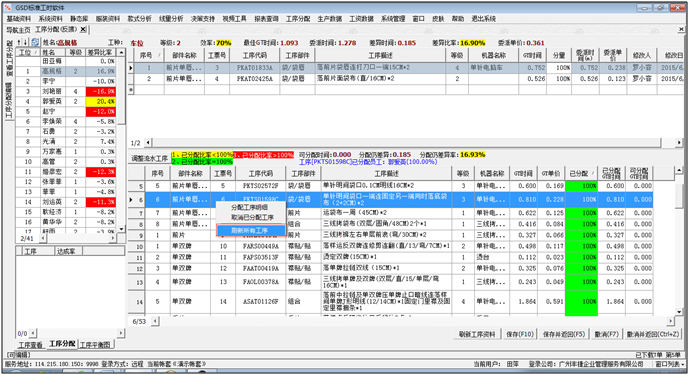Select lower grid row with code FAKS00449A
The image size is (690, 375).
390,246
